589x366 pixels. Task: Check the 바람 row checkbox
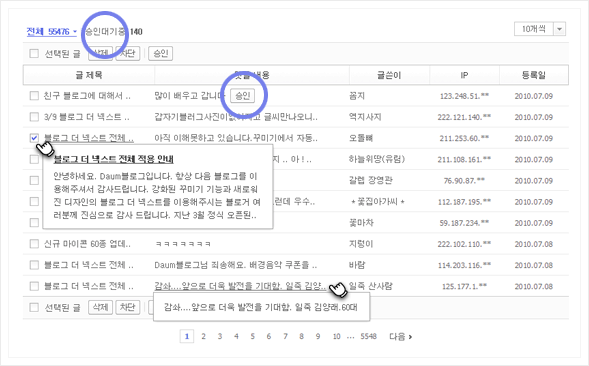(34, 265)
